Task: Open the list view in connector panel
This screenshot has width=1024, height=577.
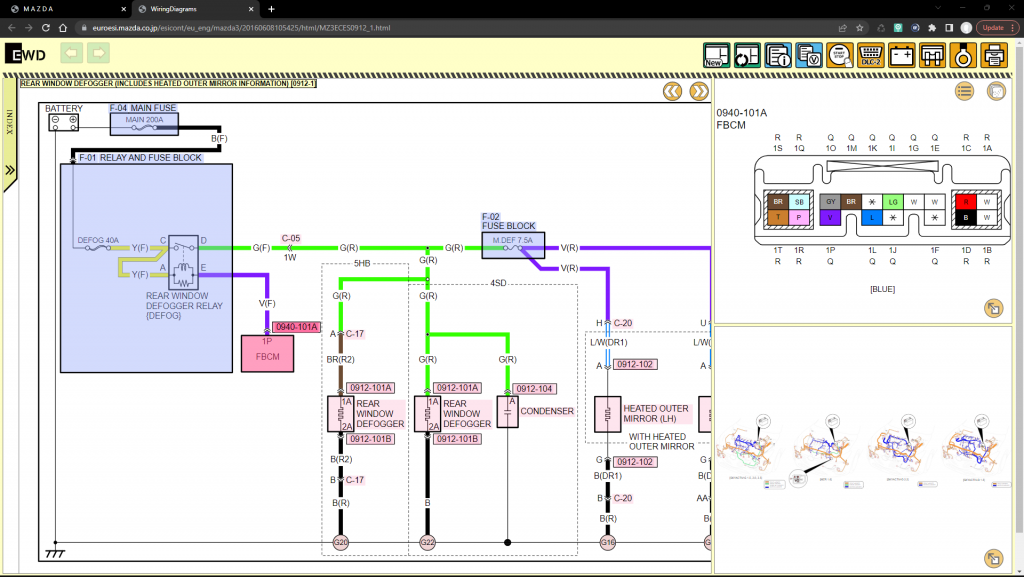Action: coord(964,92)
